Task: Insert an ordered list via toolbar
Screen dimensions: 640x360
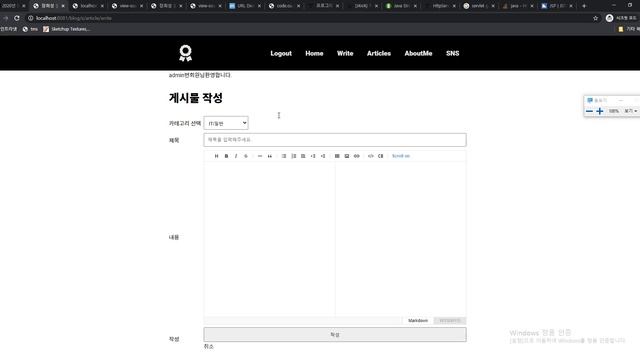Action: [293, 156]
